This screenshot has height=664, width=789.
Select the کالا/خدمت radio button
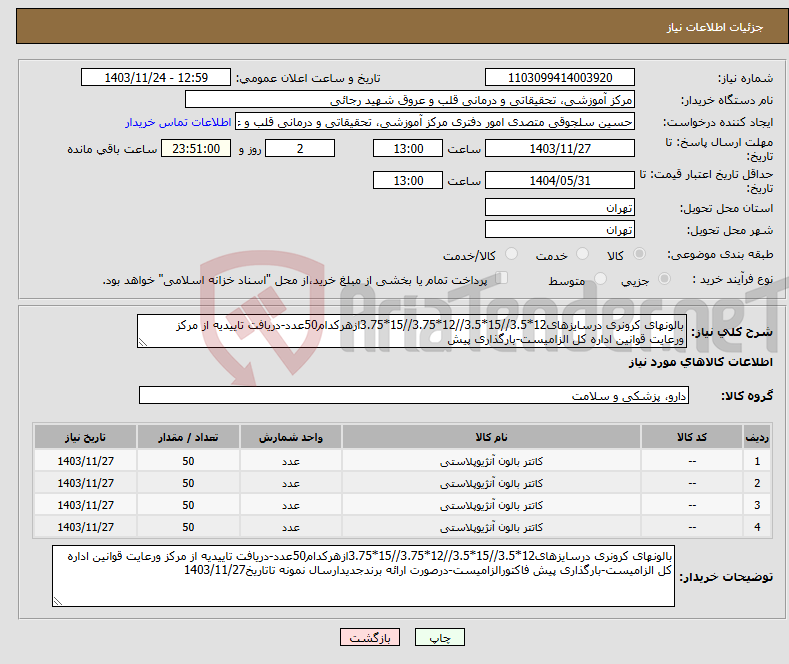[511, 254]
